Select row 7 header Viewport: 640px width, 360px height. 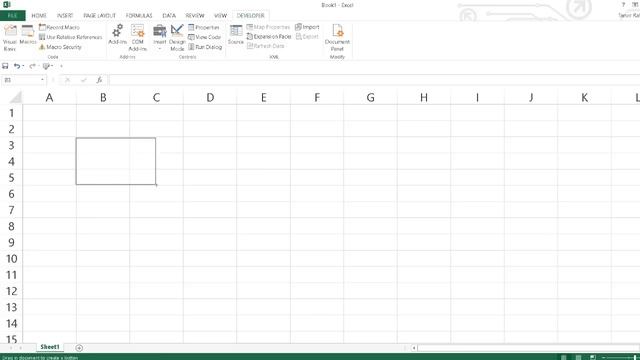pos(11,210)
